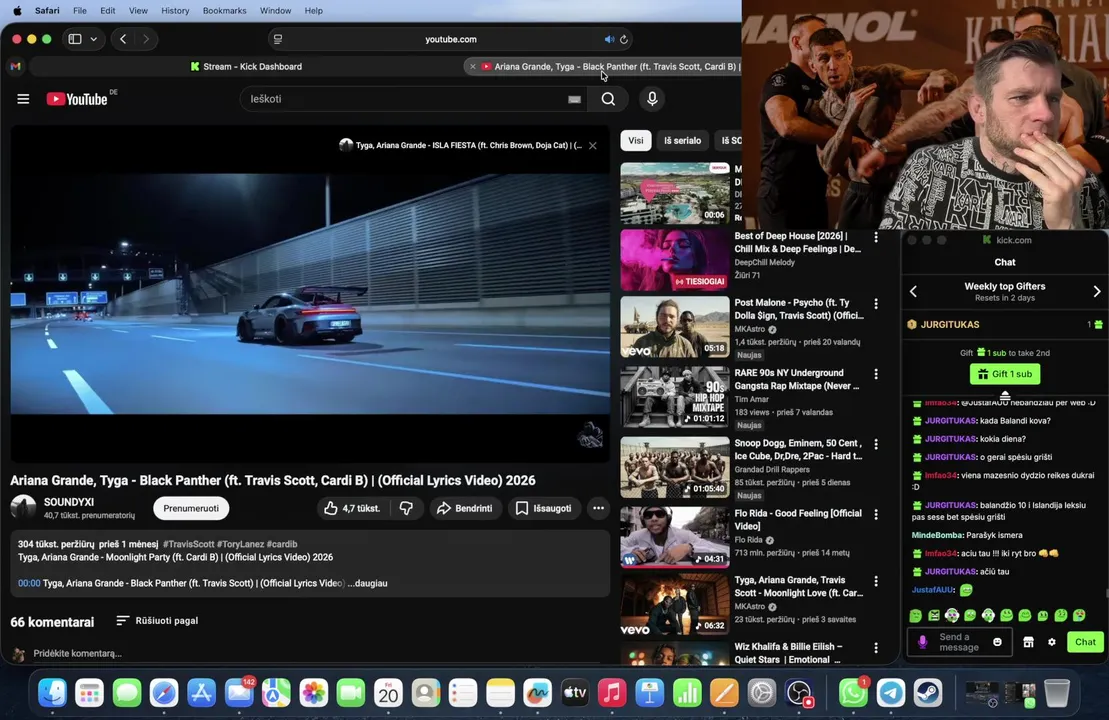Click the Bendrinti share button
The width and height of the screenshot is (1109, 720).
point(465,508)
